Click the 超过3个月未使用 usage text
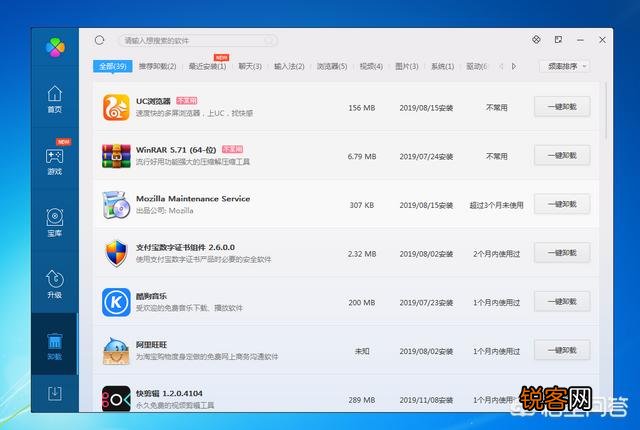 pos(496,205)
